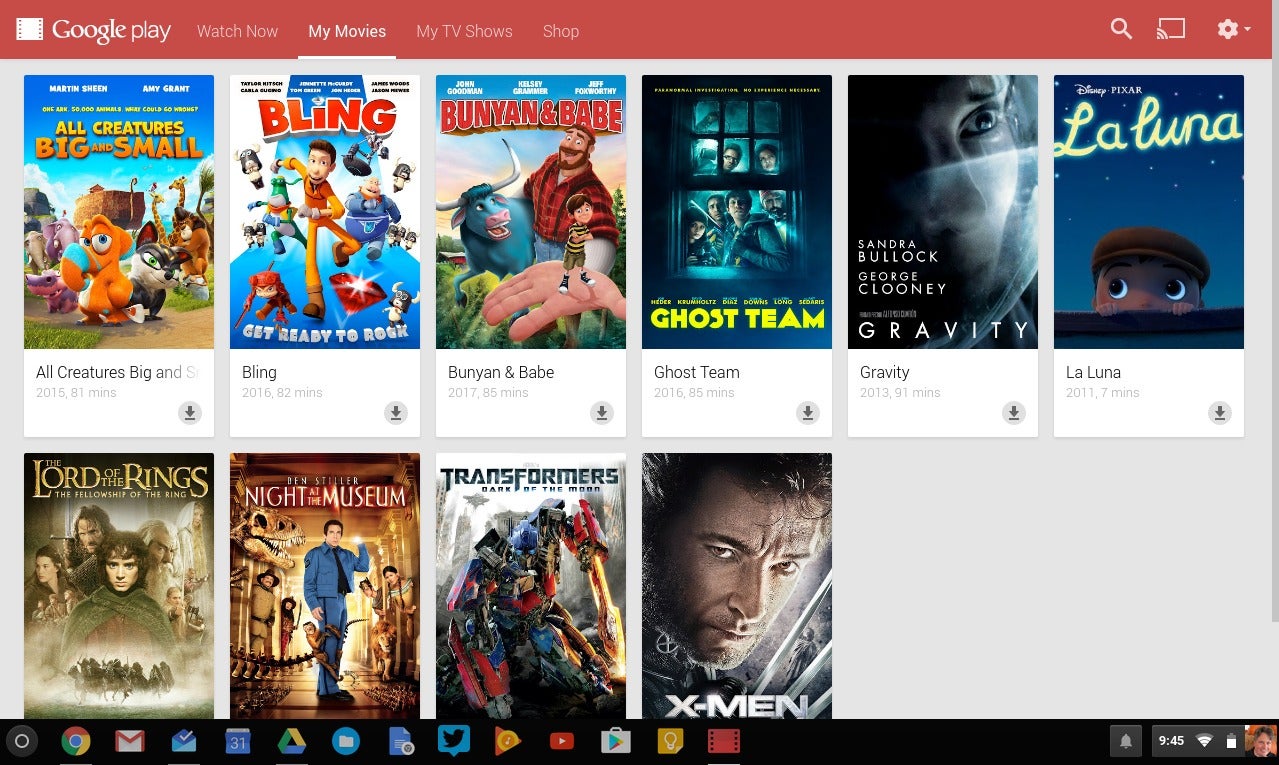
Task: Click the search magnifier icon
Action: click(1121, 30)
